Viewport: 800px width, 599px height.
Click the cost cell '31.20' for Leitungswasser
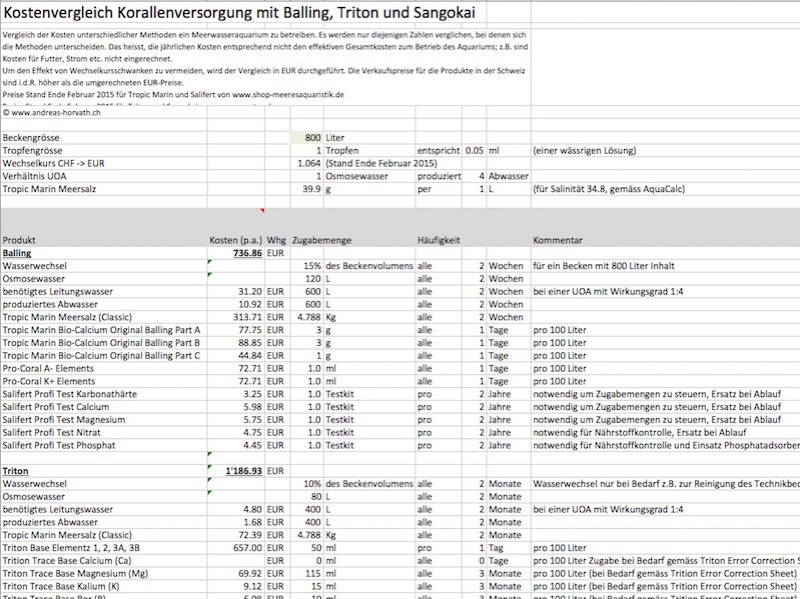(250, 291)
